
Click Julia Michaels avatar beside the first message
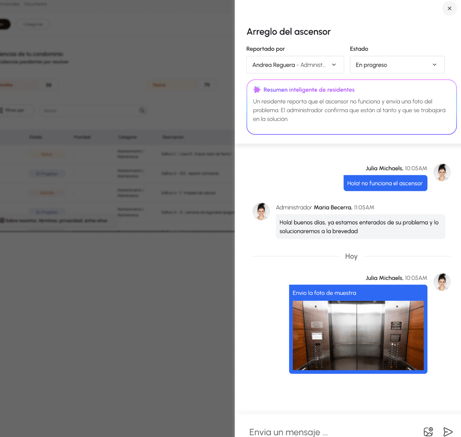442,172
